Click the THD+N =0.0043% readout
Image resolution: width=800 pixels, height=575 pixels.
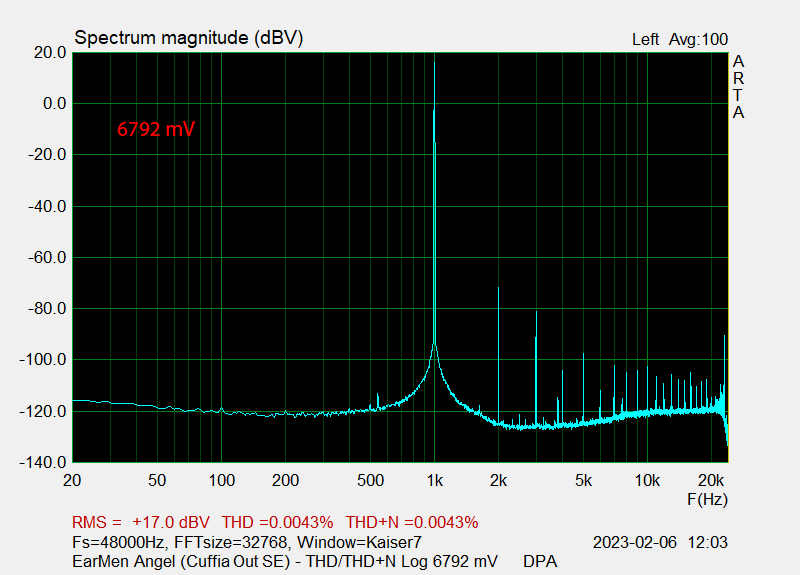[412, 522]
